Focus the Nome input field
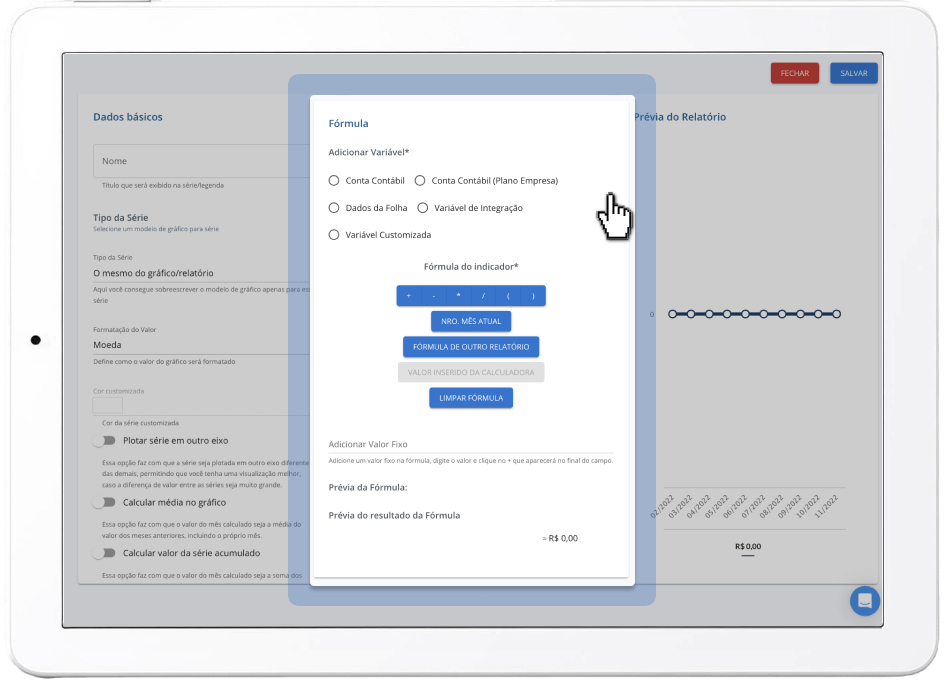 tap(201, 161)
